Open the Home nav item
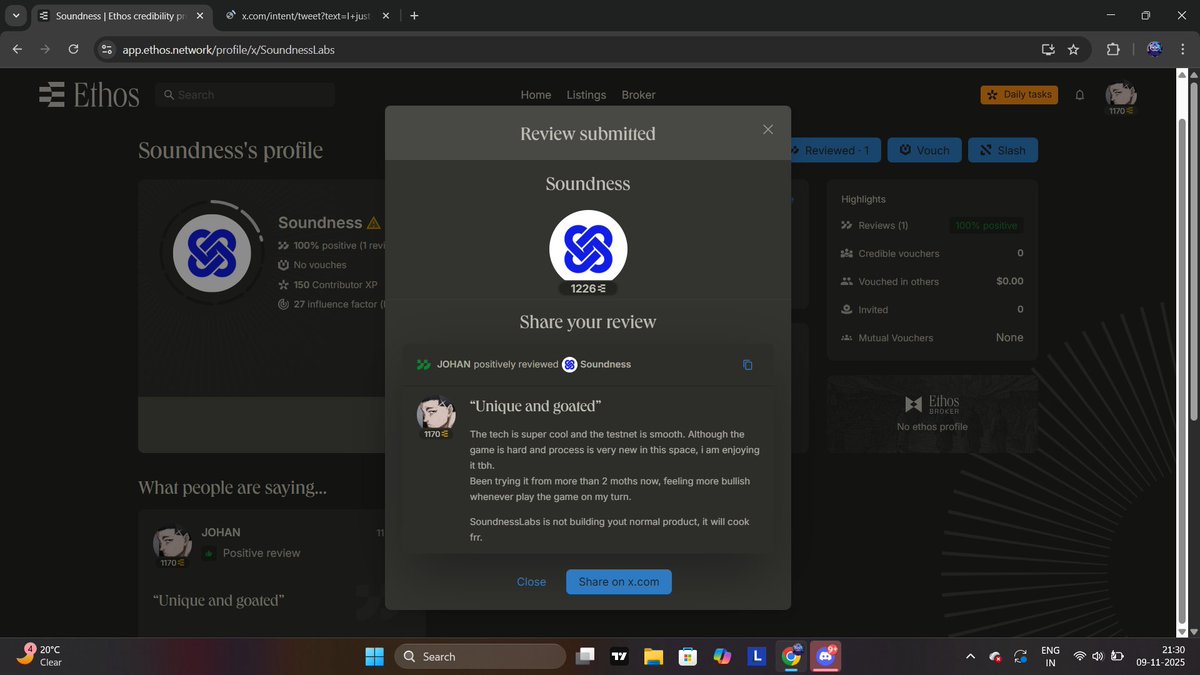The width and height of the screenshot is (1200, 675). pyautogui.click(x=536, y=95)
